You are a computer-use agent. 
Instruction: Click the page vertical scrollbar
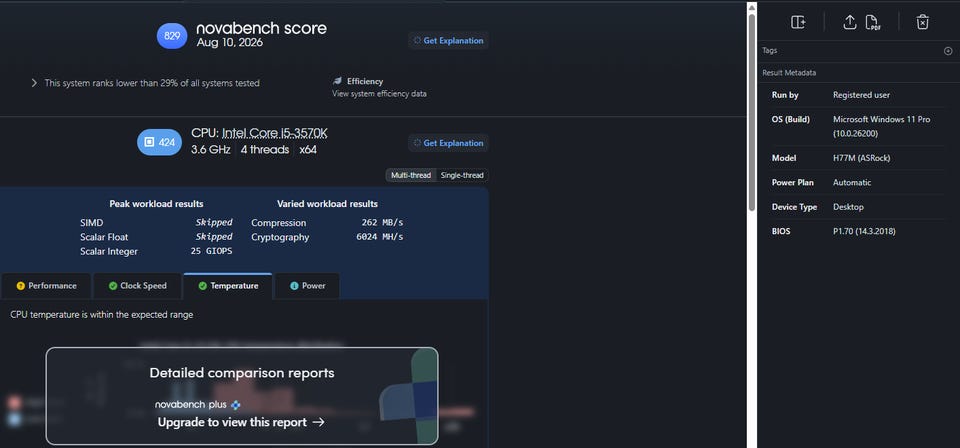pos(752,113)
